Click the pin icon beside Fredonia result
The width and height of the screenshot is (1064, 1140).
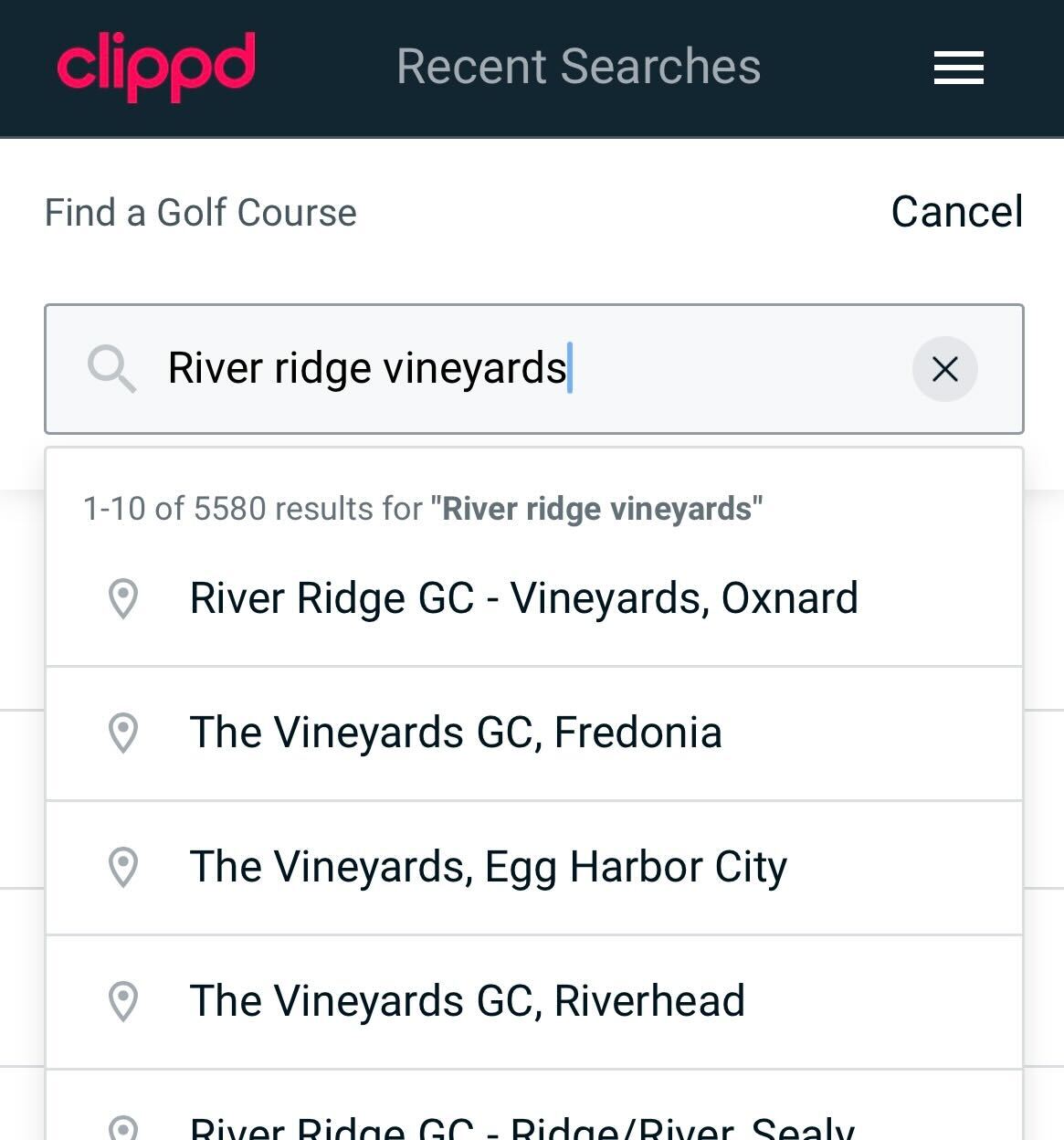(x=123, y=733)
